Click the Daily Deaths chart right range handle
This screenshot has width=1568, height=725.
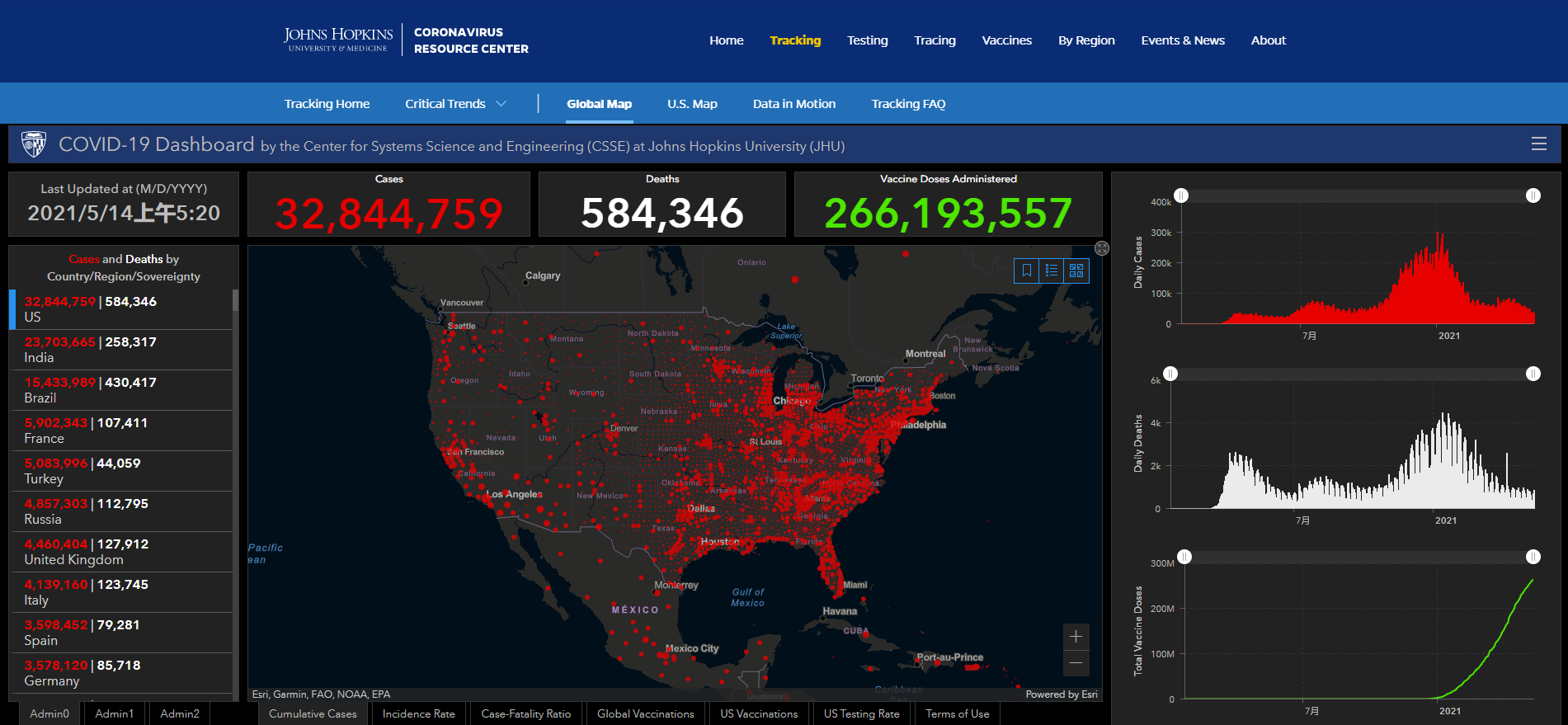[1533, 374]
